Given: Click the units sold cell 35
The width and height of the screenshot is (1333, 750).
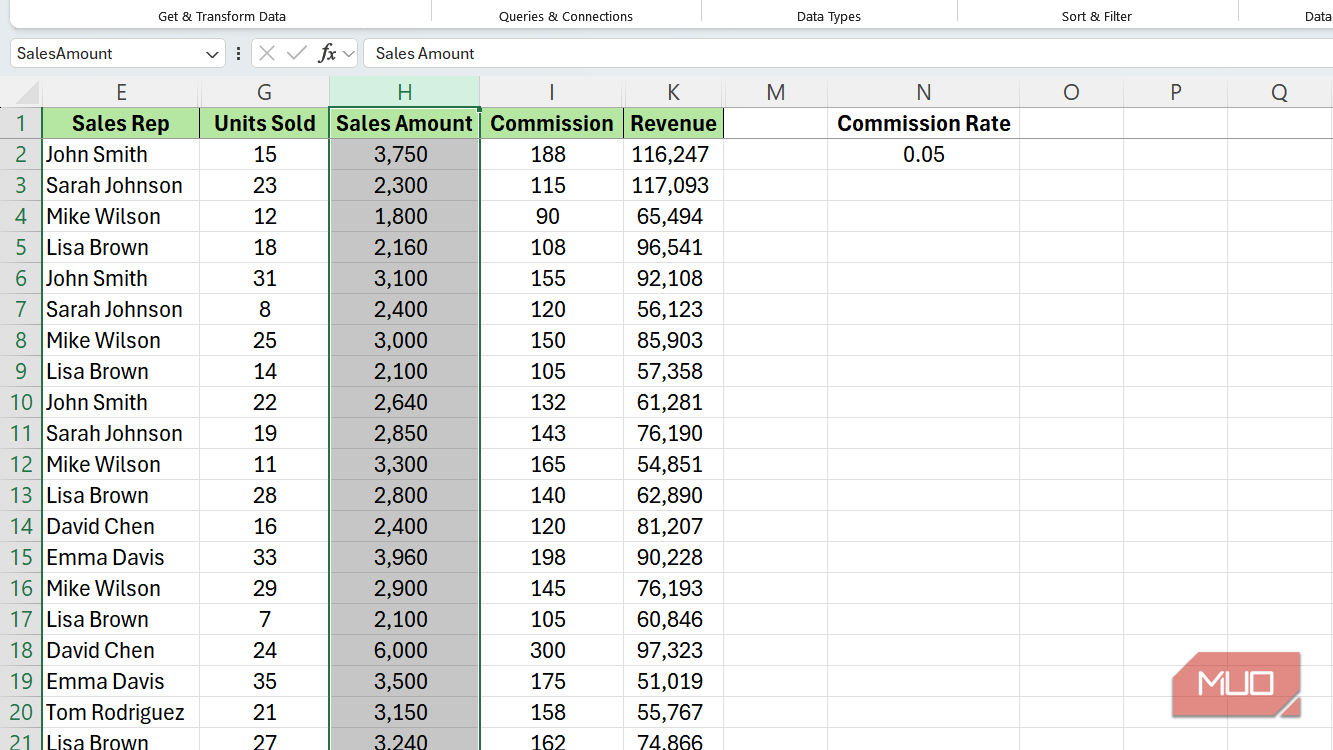Looking at the screenshot, I should click(264, 682).
